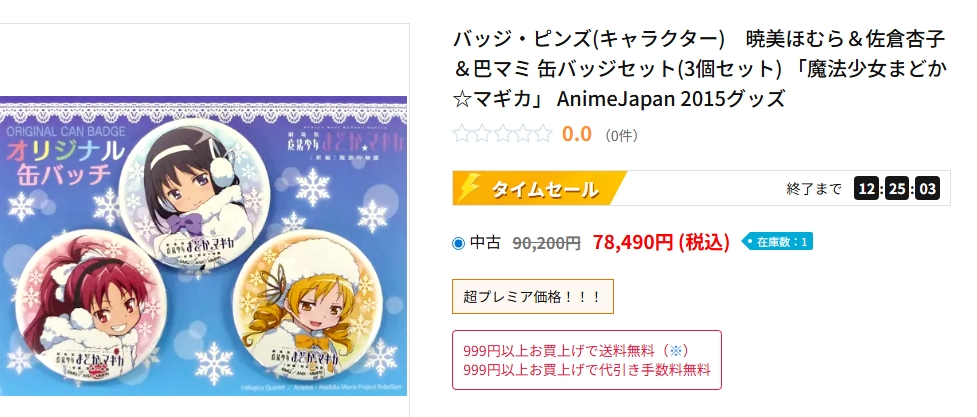Click the 在庫数：1 stock tag
This screenshot has height=417, width=977.
(x=777, y=242)
